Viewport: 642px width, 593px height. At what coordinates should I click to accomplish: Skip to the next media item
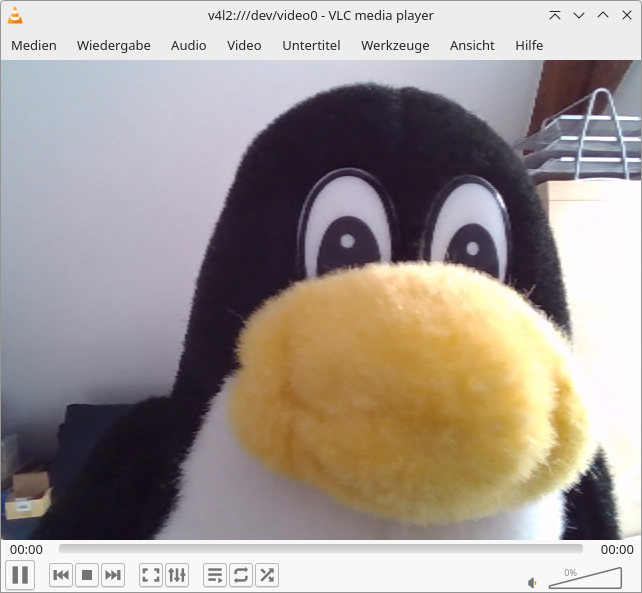click(x=113, y=575)
